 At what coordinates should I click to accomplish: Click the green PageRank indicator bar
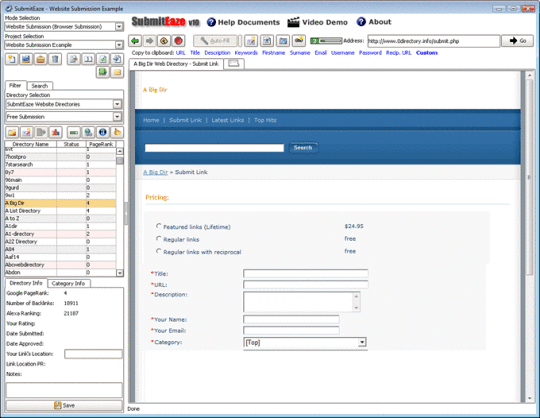click(326, 41)
